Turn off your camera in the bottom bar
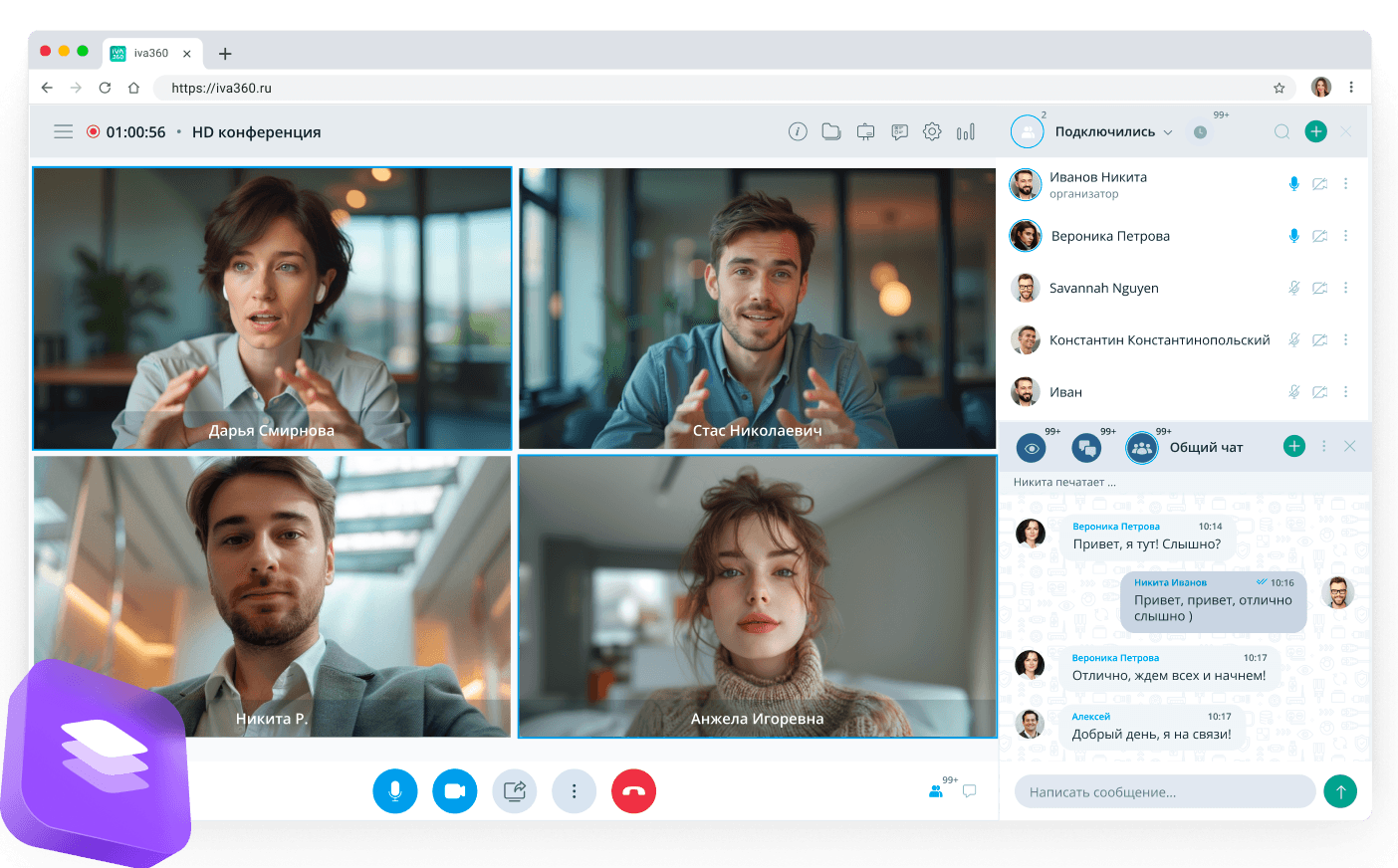This screenshot has height=868, width=1398. [455, 791]
